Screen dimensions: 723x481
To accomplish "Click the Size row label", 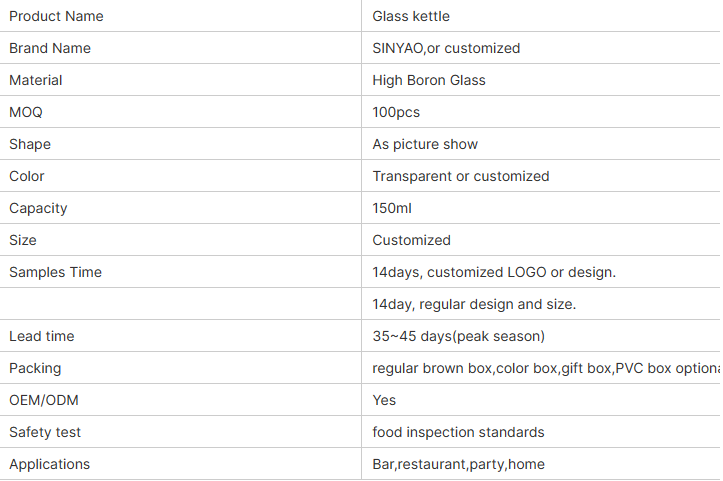I will pos(23,240).
